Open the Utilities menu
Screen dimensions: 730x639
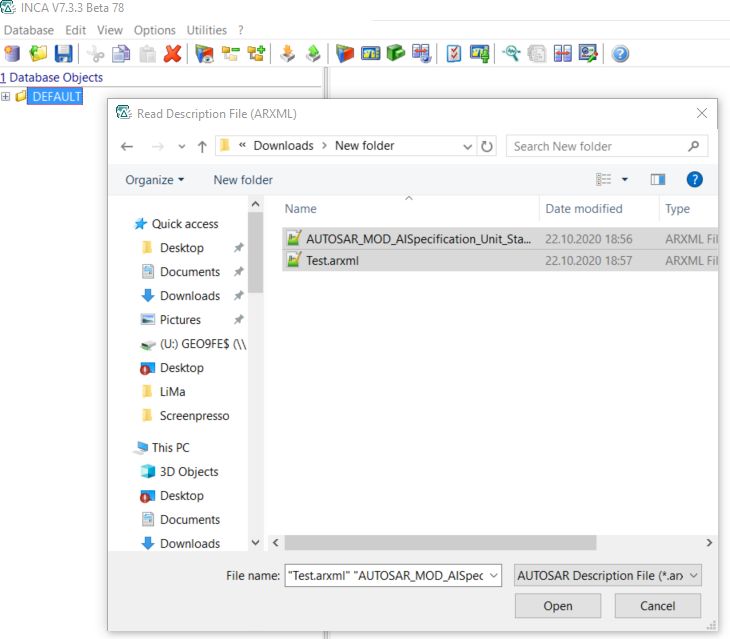pos(207,30)
